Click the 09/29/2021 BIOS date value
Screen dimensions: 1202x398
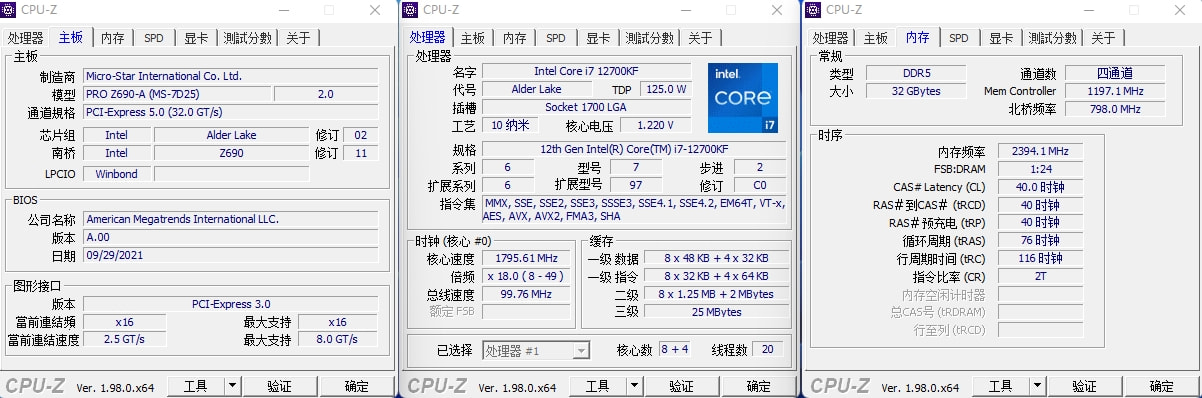click(x=230, y=255)
